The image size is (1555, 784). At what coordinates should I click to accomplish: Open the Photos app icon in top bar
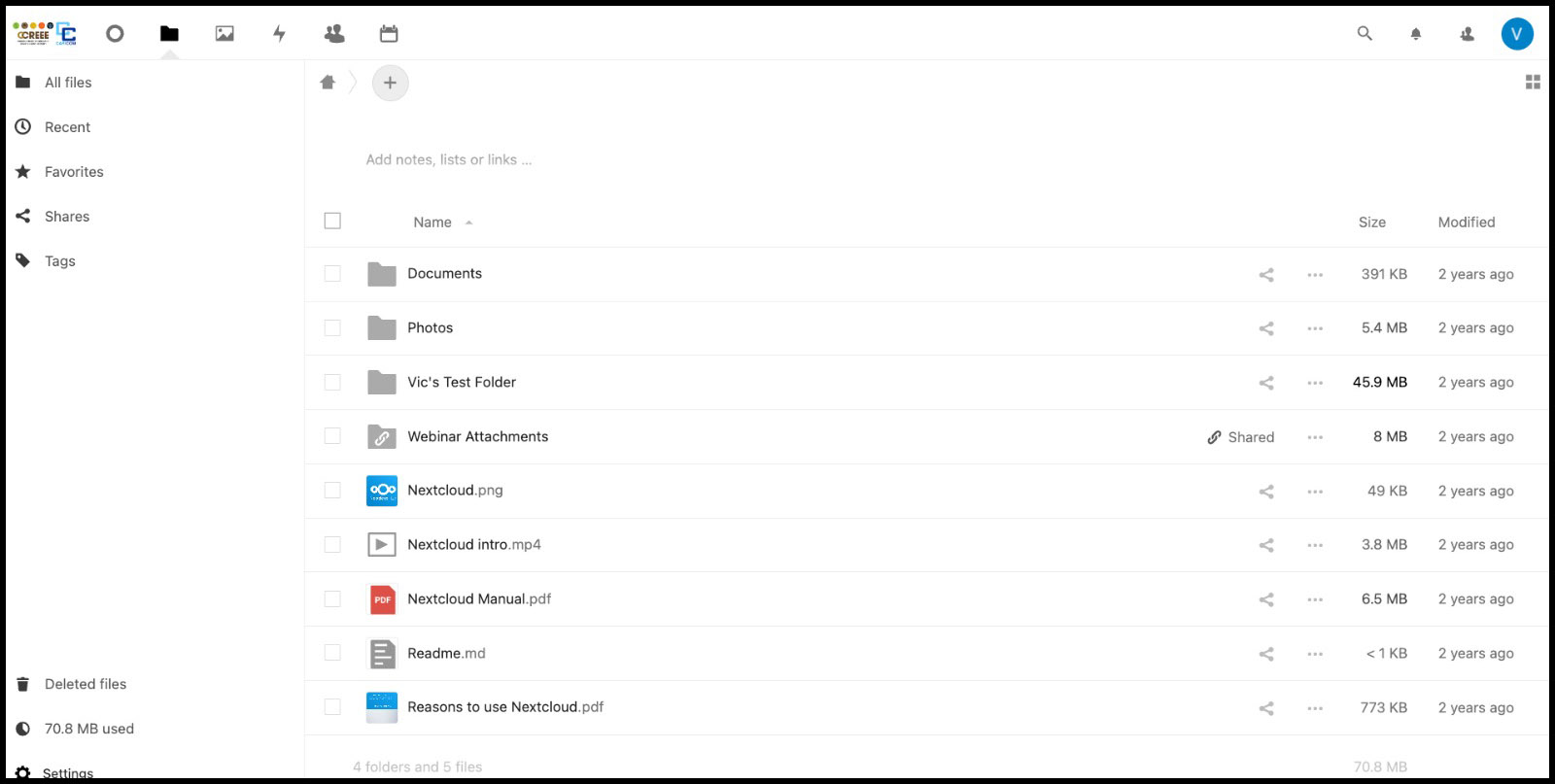tap(225, 34)
